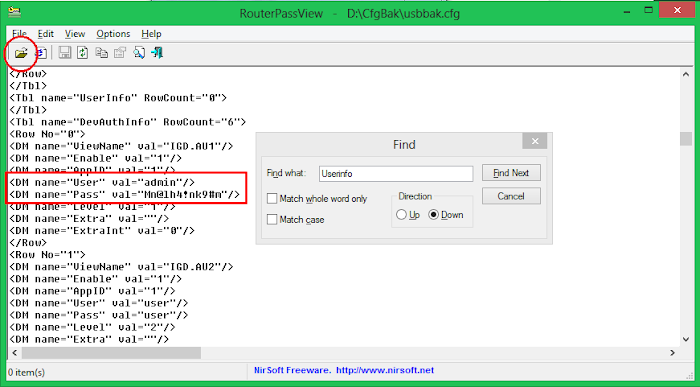Image resolution: width=700 pixels, height=387 pixels.
Task: Click the Tbl name="UserInfo" RowCount line
Action: coord(118,98)
